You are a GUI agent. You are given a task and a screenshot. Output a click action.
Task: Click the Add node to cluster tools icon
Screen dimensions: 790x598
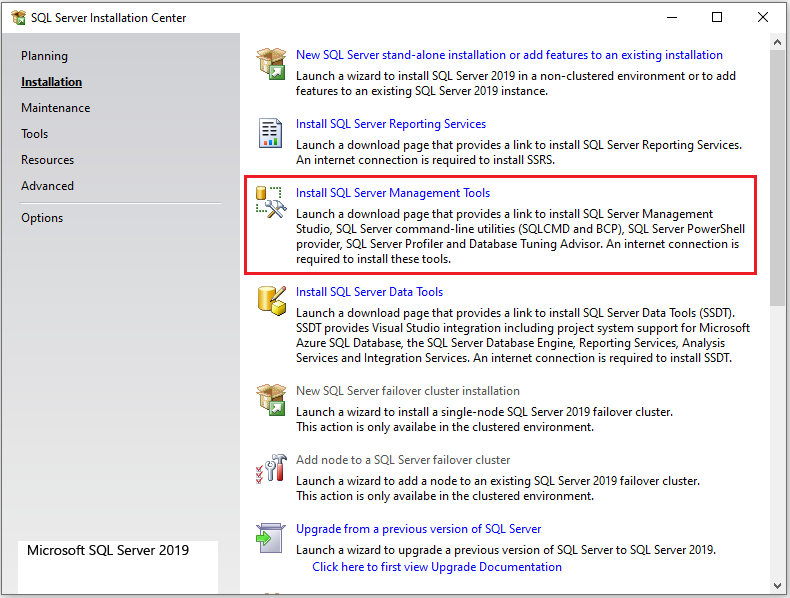pos(271,467)
